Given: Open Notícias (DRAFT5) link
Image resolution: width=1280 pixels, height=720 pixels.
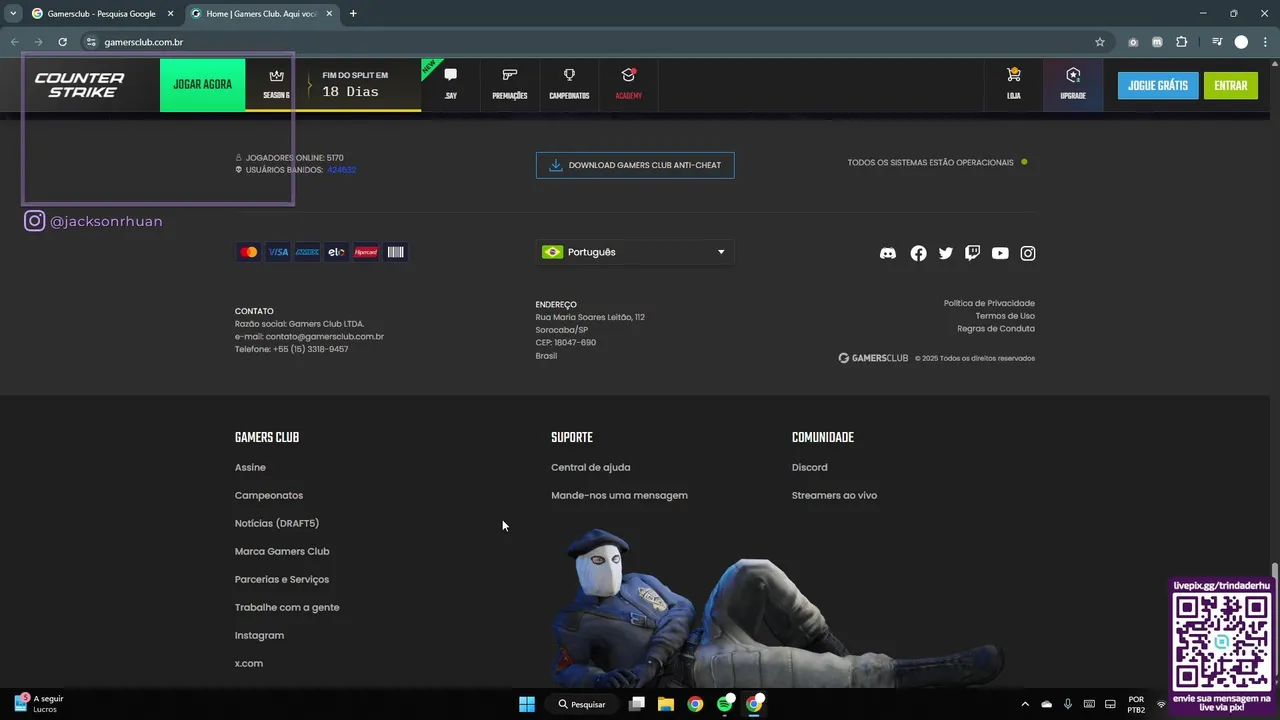Looking at the screenshot, I should click(277, 523).
